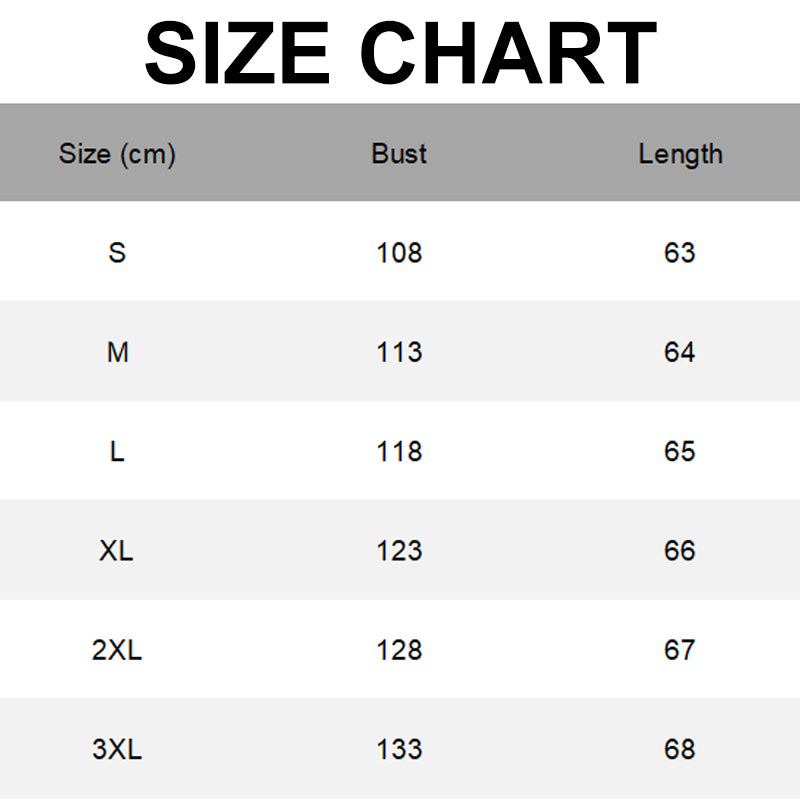Click length value 63
The height and width of the screenshot is (800, 800).
[x=679, y=252]
